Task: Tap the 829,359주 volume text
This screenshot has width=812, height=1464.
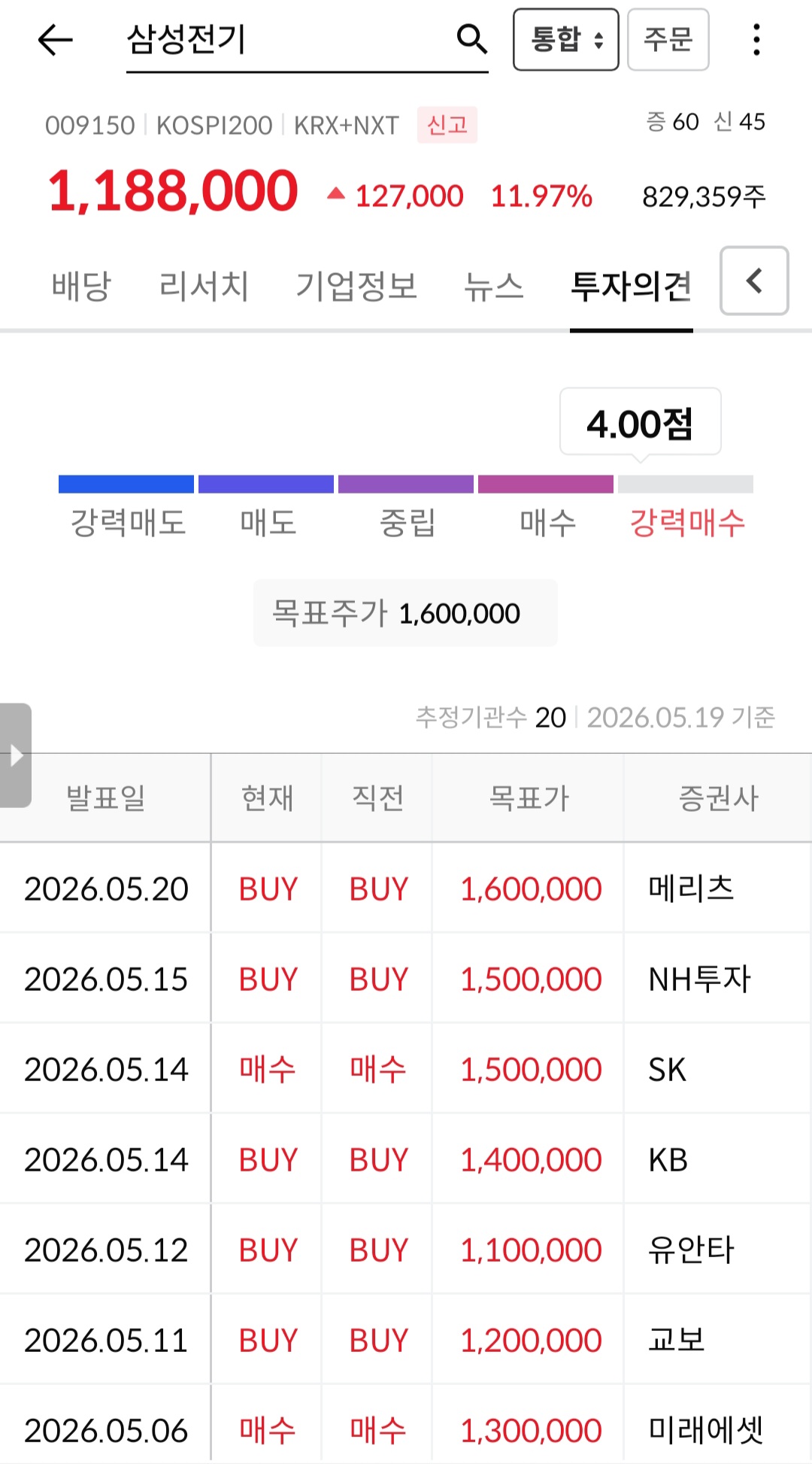Action: click(704, 196)
